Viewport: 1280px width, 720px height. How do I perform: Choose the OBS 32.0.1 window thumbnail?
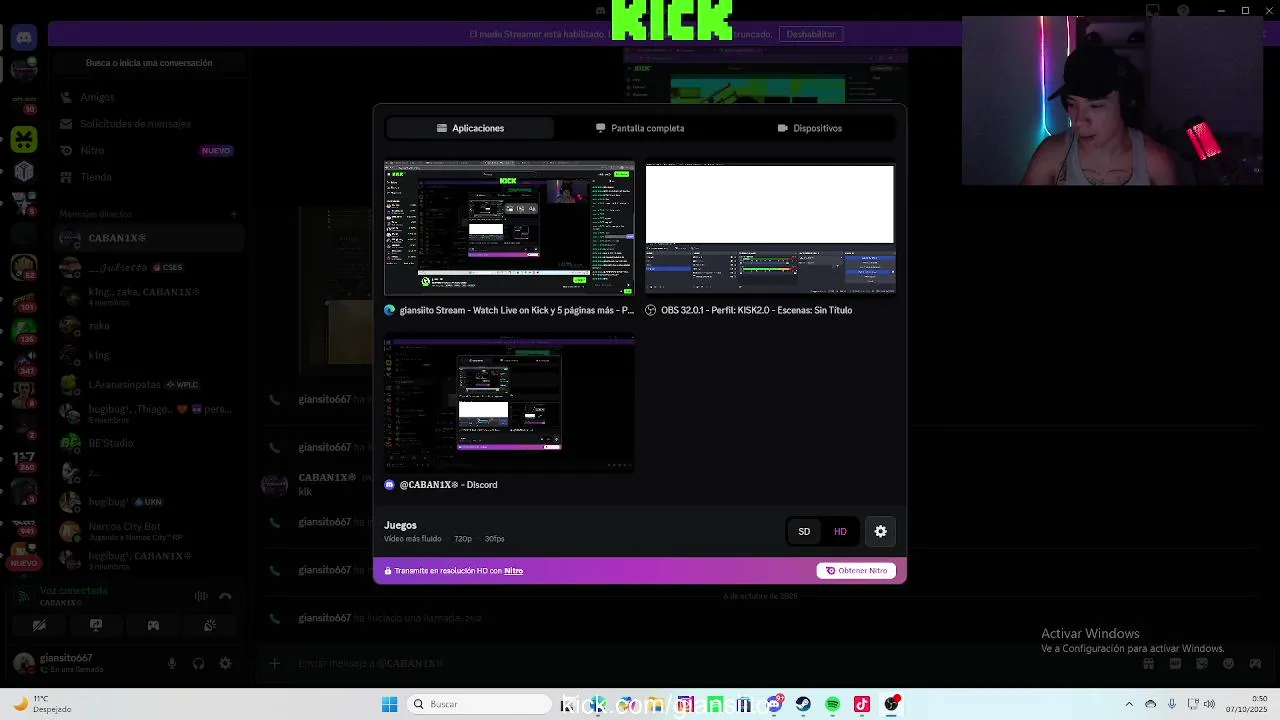[x=770, y=228]
